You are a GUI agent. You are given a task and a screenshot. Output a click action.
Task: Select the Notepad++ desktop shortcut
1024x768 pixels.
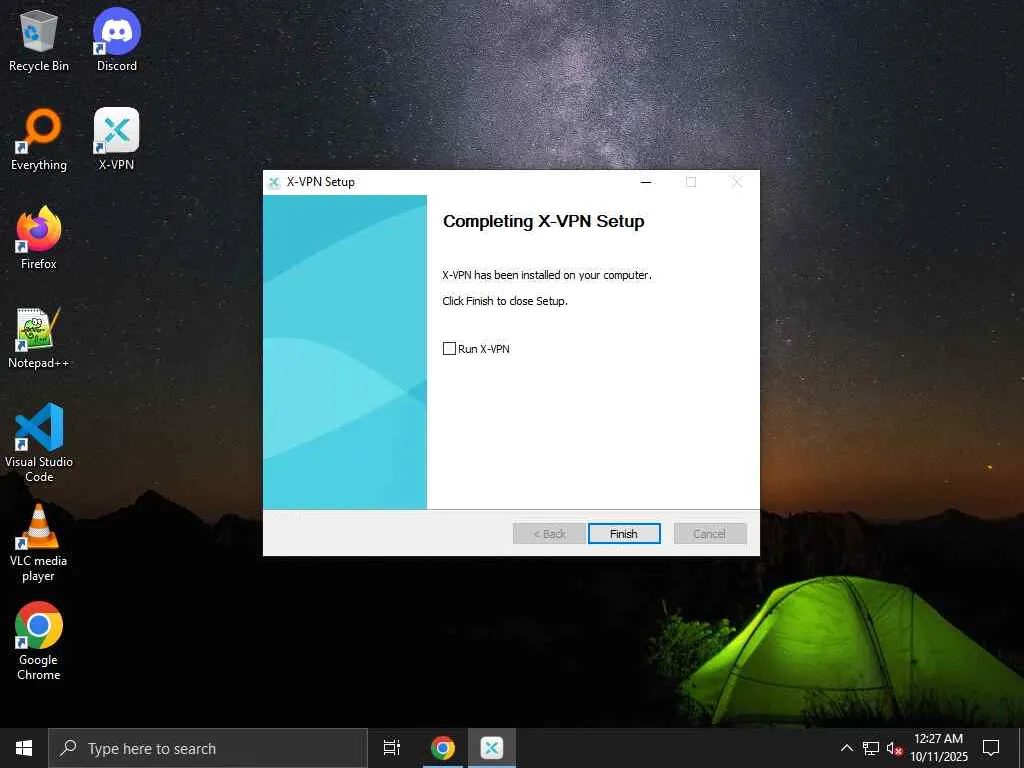coord(39,338)
